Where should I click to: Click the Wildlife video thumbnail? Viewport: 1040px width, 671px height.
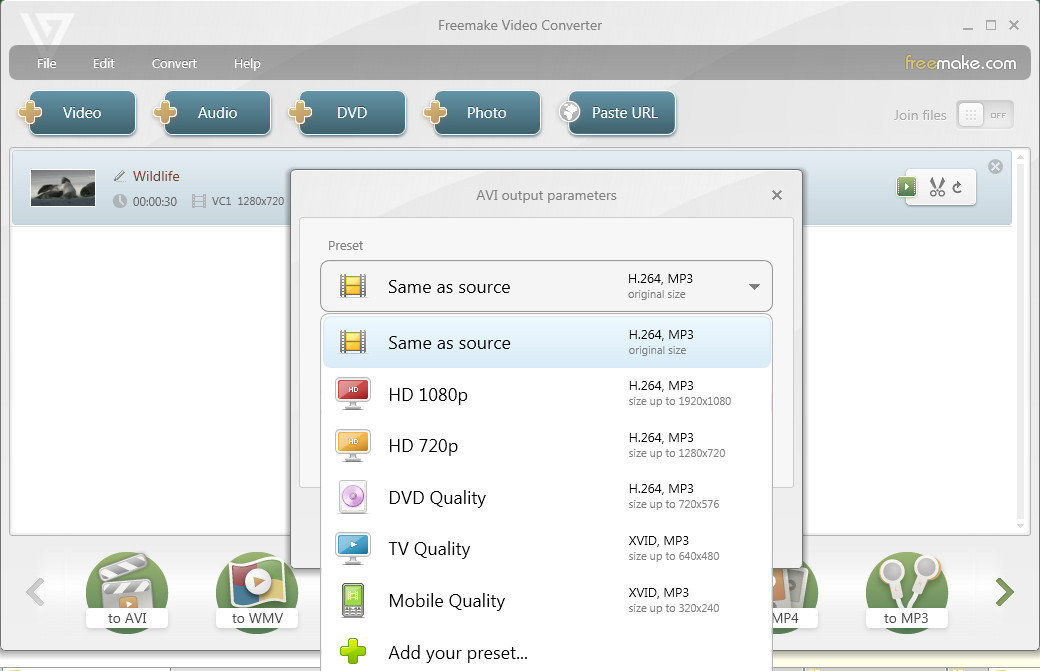click(x=63, y=188)
